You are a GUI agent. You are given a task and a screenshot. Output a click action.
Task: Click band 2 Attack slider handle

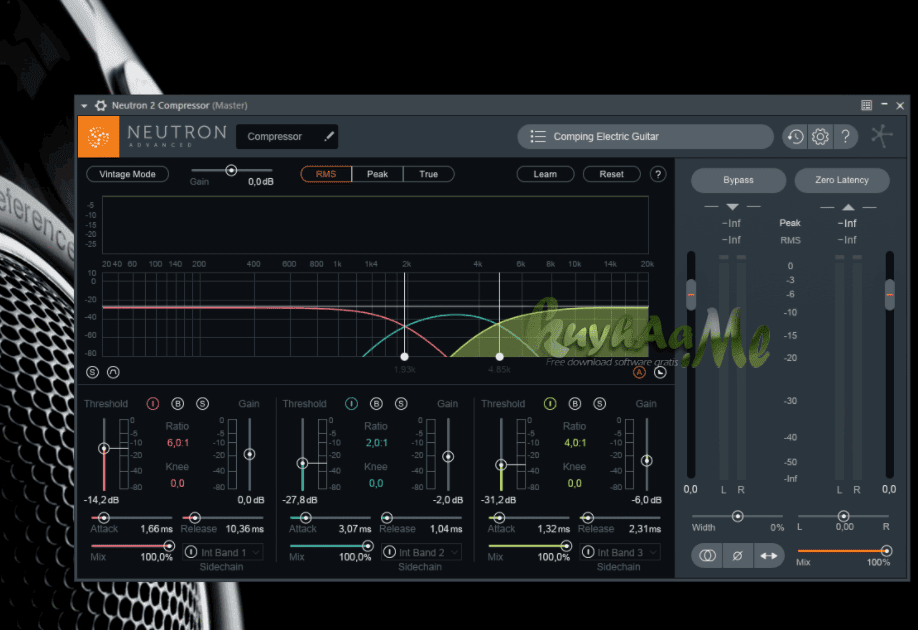pyautogui.click(x=305, y=518)
